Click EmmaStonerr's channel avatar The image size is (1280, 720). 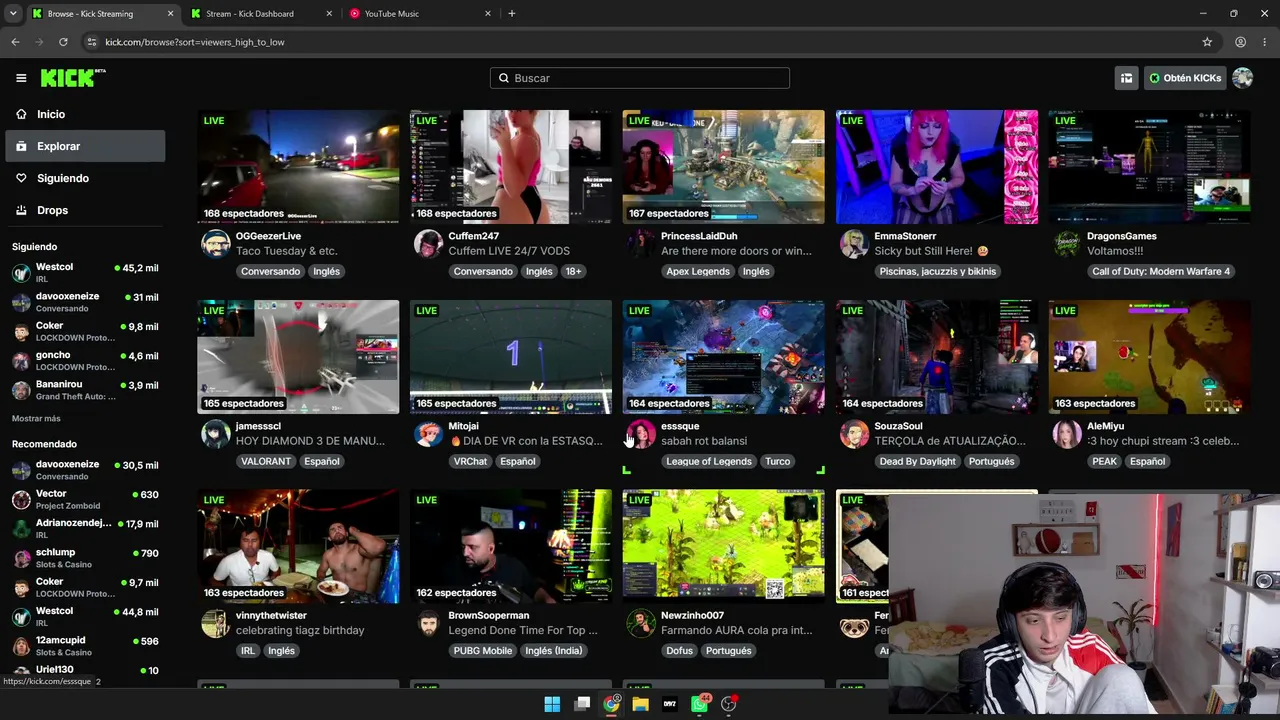[854, 244]
